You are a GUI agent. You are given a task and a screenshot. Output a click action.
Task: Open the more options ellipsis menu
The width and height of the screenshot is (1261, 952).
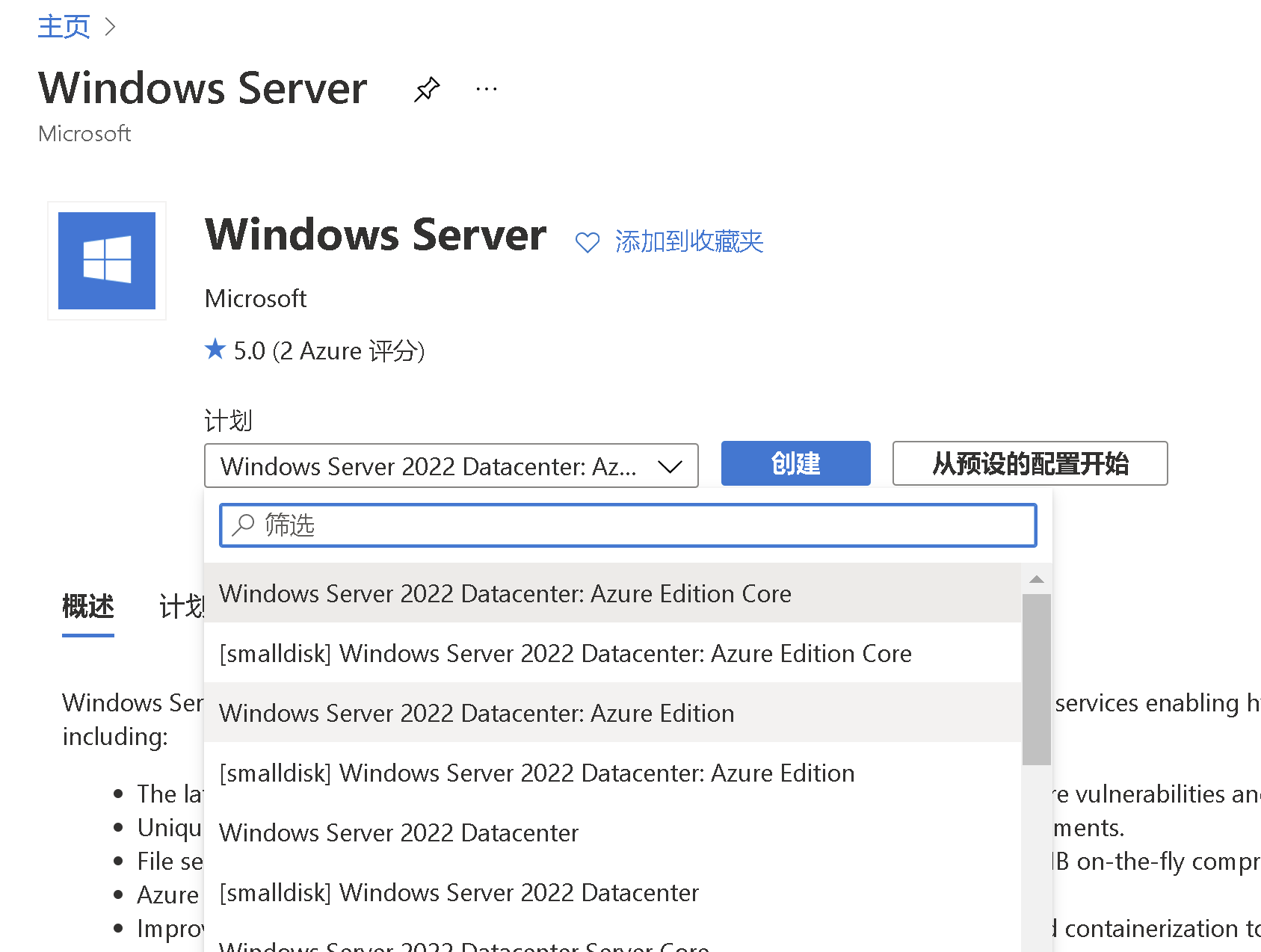click(487, 90)
